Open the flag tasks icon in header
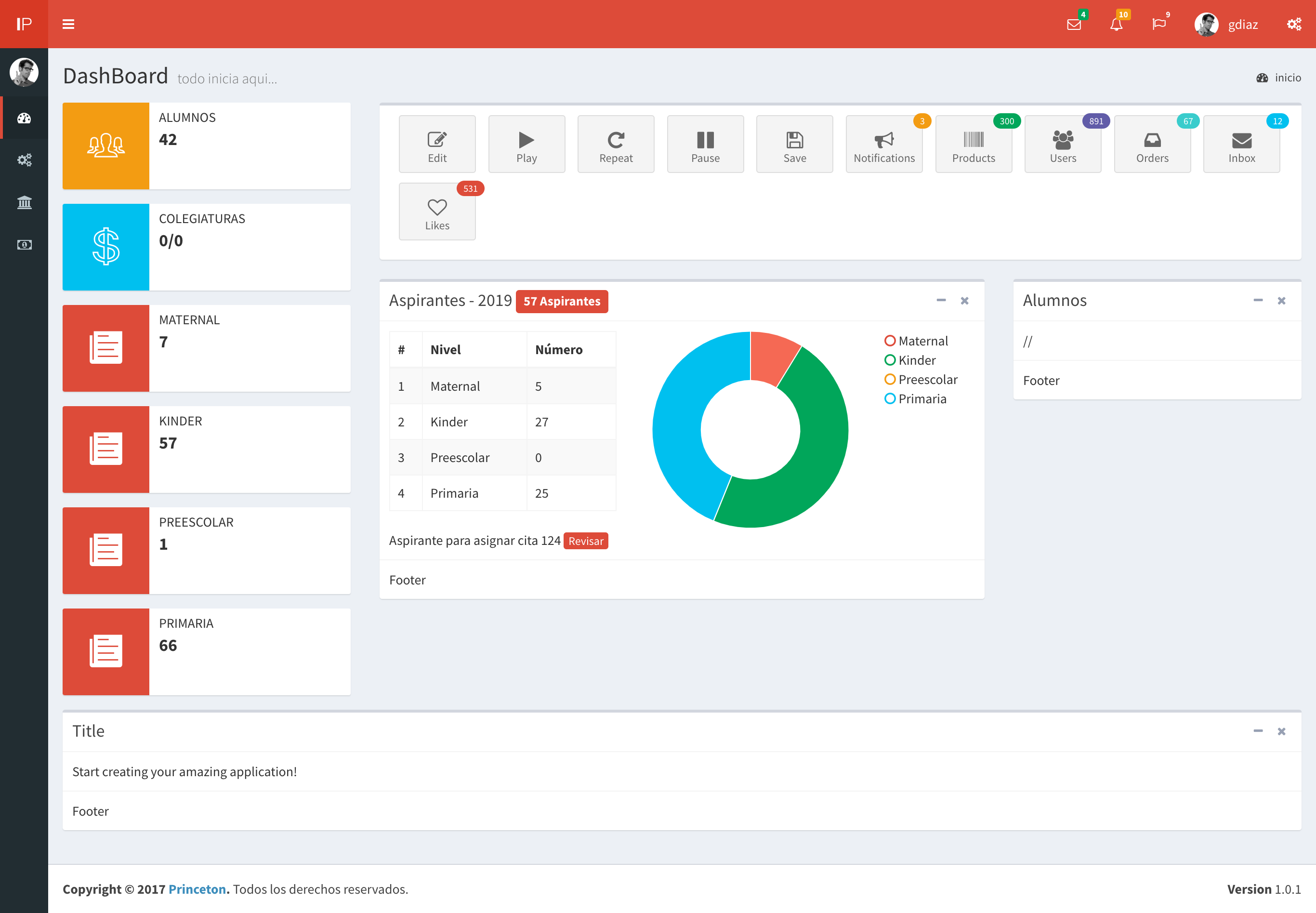 click(x=1158, y=24)
